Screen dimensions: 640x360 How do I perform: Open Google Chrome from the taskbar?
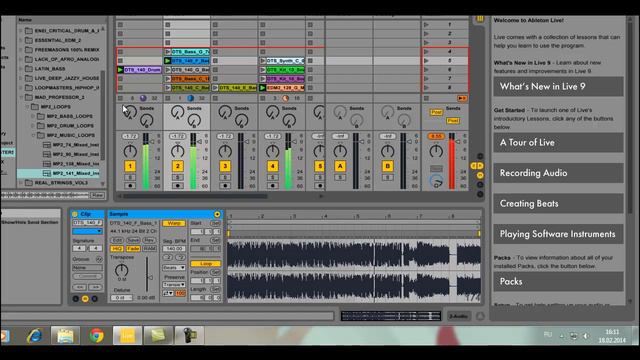[96, 336]
